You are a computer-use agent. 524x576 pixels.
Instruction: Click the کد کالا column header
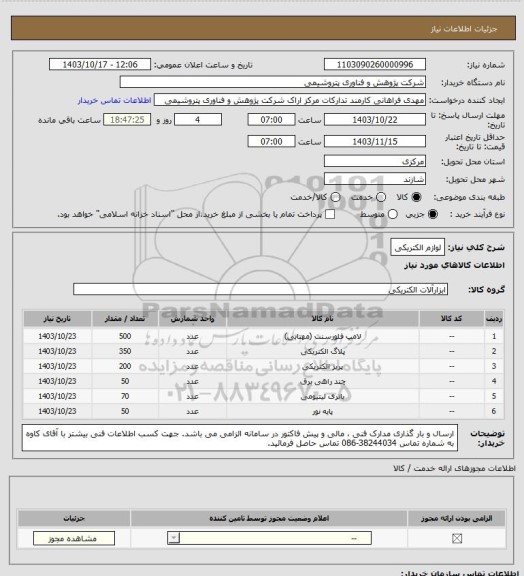452,319
